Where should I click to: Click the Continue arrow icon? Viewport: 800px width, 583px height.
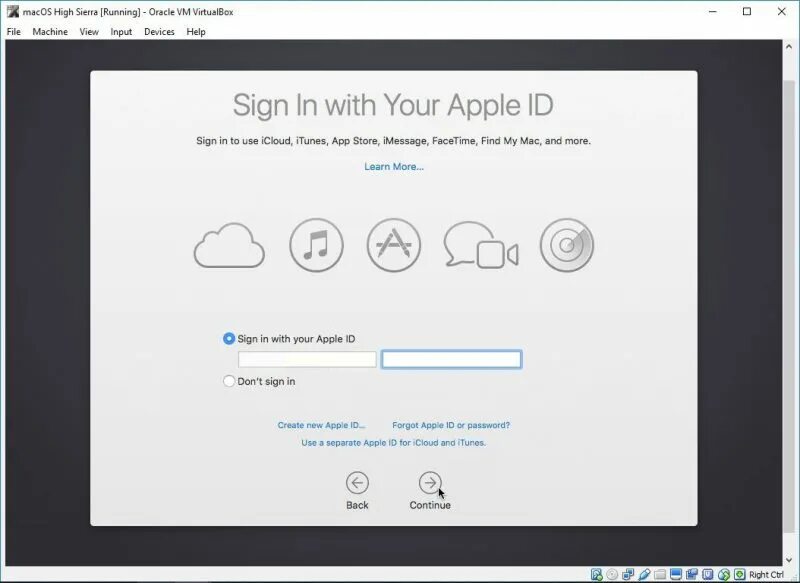tap(430, 483)
